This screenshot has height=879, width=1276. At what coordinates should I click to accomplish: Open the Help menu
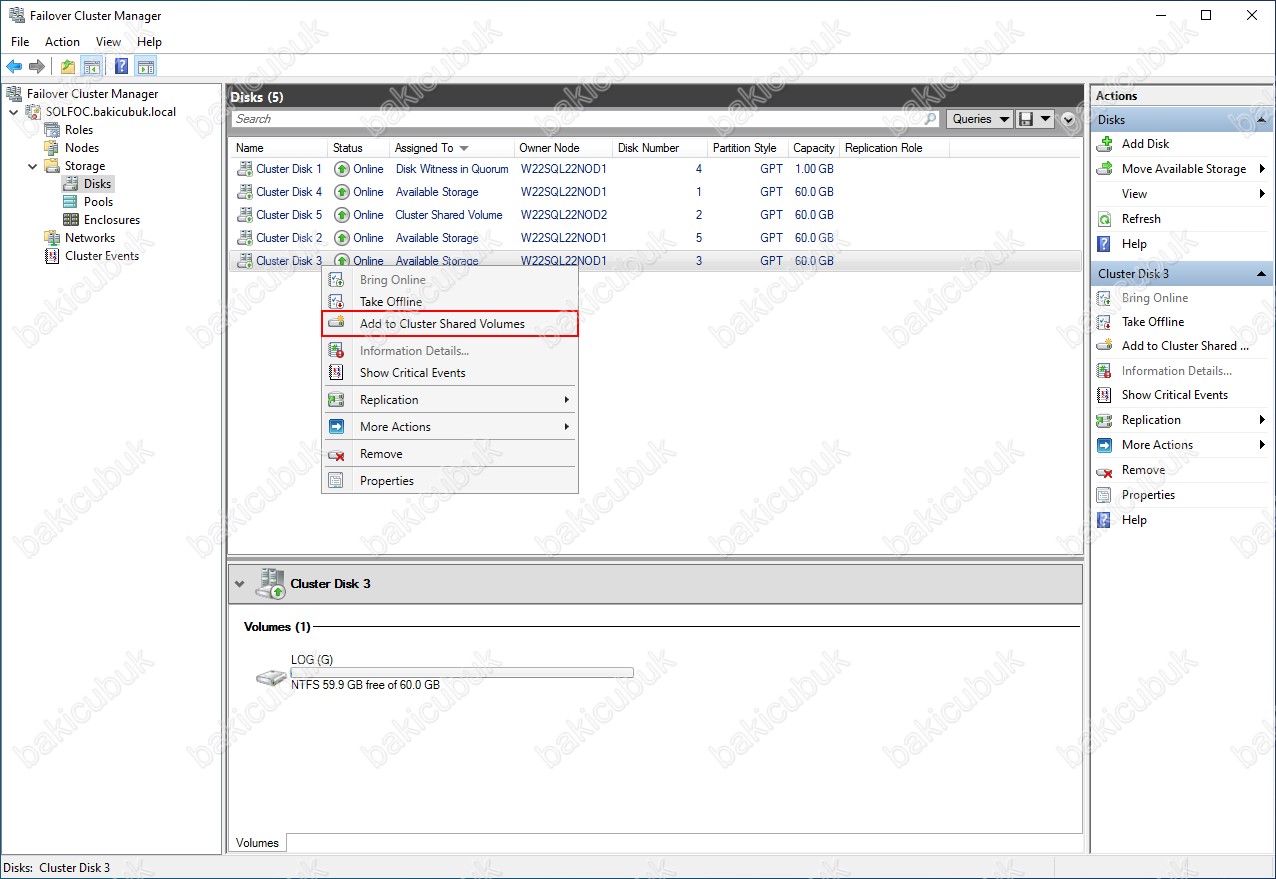point(149,42)
